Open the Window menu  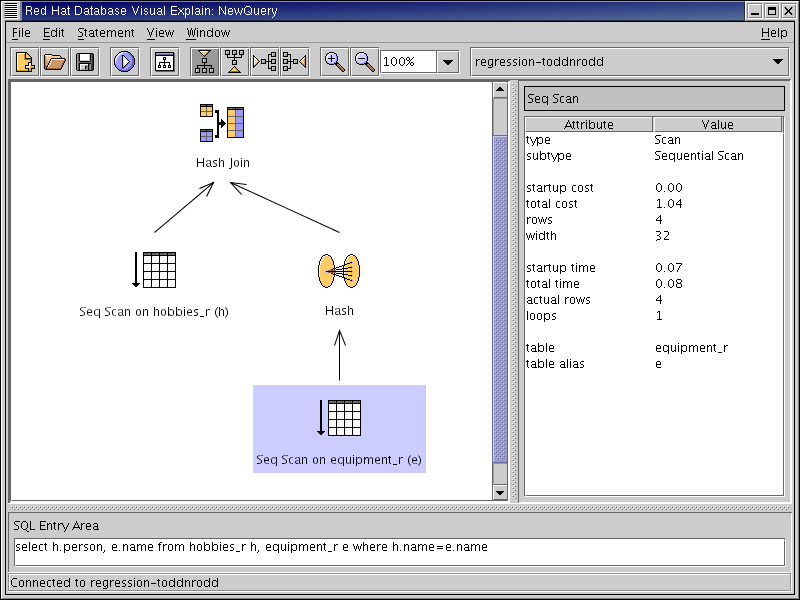(208, 33)
